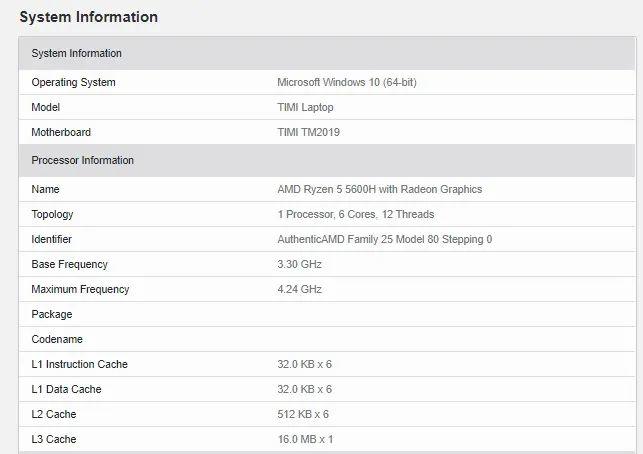
Task: Click the Microsoft Windows 10 (64-bit) value
Action: click(347, 82)
